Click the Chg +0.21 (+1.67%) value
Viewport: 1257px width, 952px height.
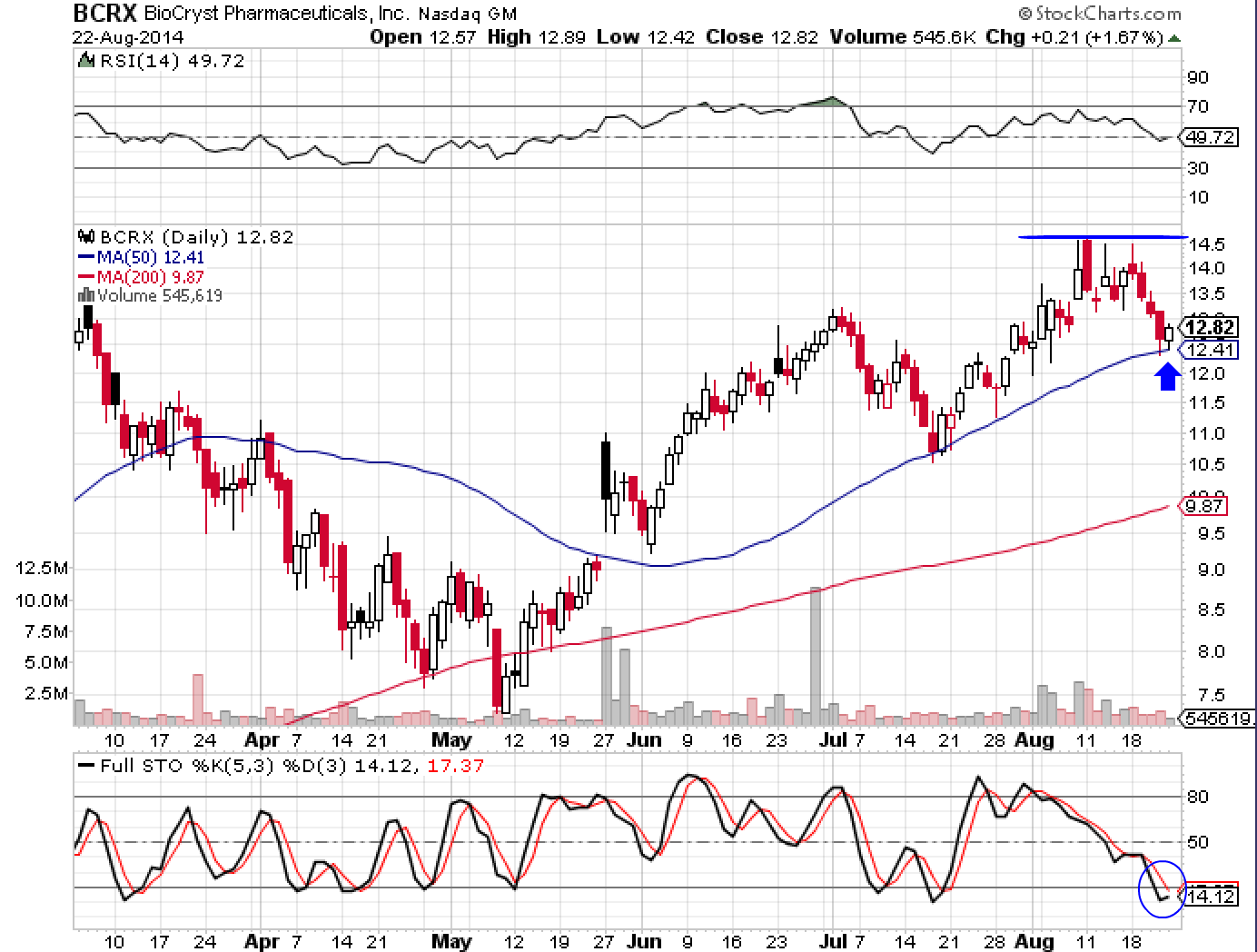click(x=1074, y=37)
